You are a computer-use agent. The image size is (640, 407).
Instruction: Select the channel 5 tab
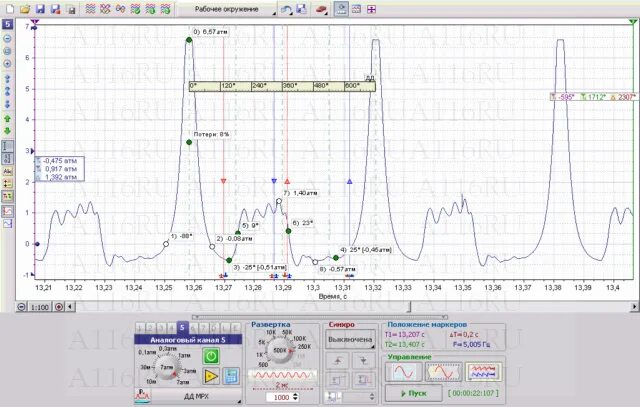click(x=182, y=327)
